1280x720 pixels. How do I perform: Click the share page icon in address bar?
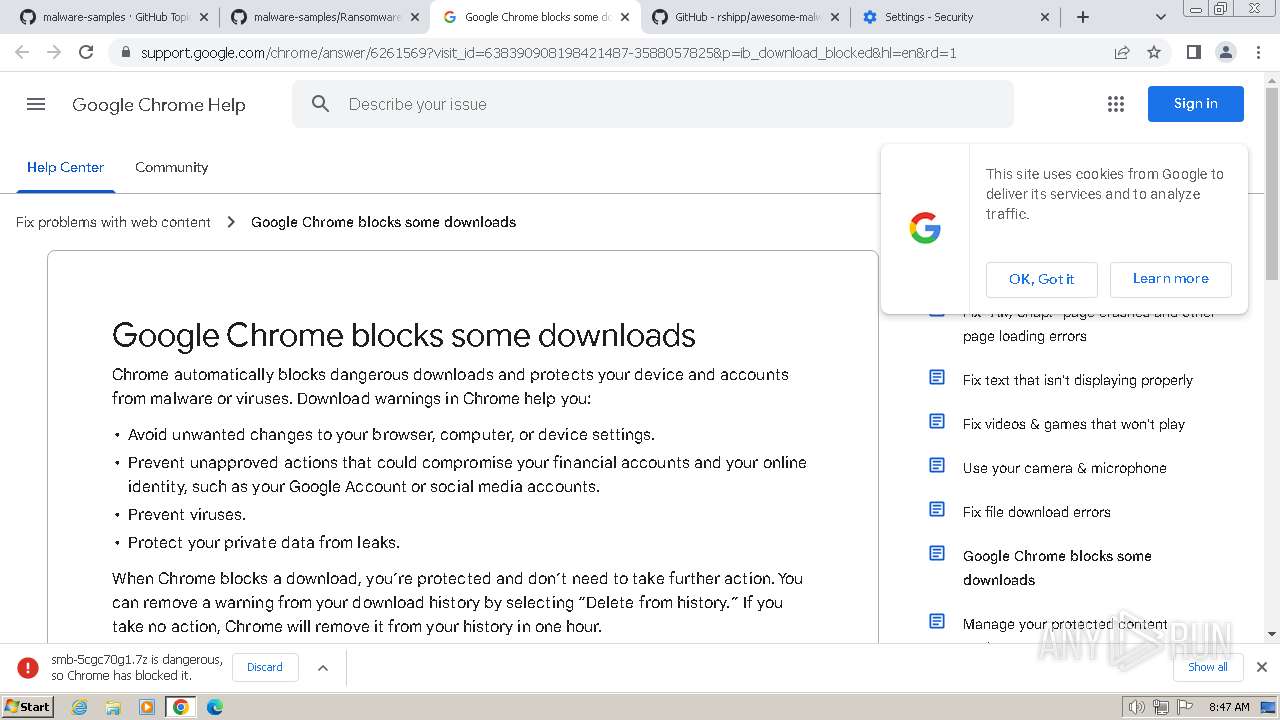pos(1122,52)
